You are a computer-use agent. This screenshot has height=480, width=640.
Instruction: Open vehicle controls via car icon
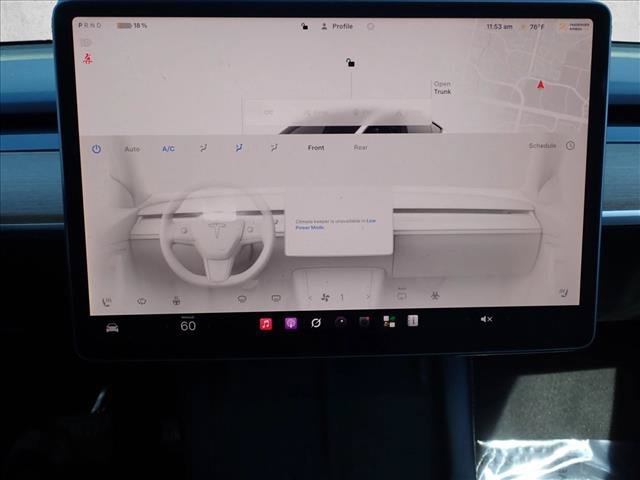pos(112,328)
